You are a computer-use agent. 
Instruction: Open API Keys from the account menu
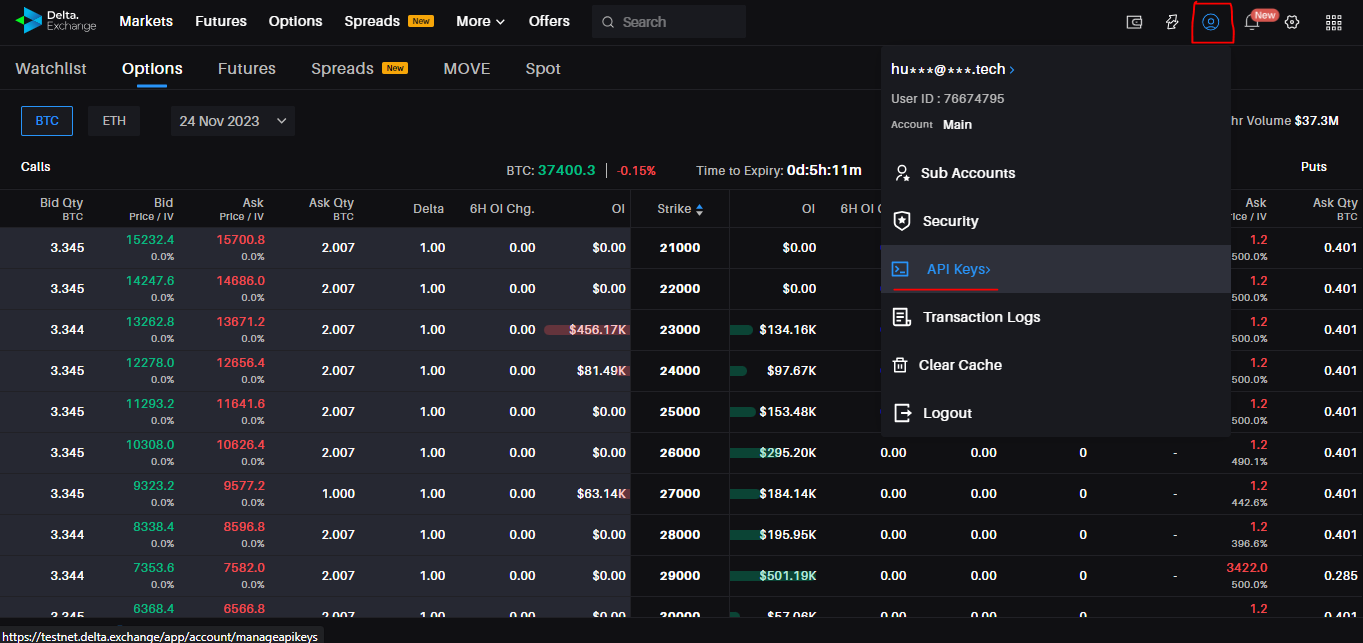click(1056, 269)
